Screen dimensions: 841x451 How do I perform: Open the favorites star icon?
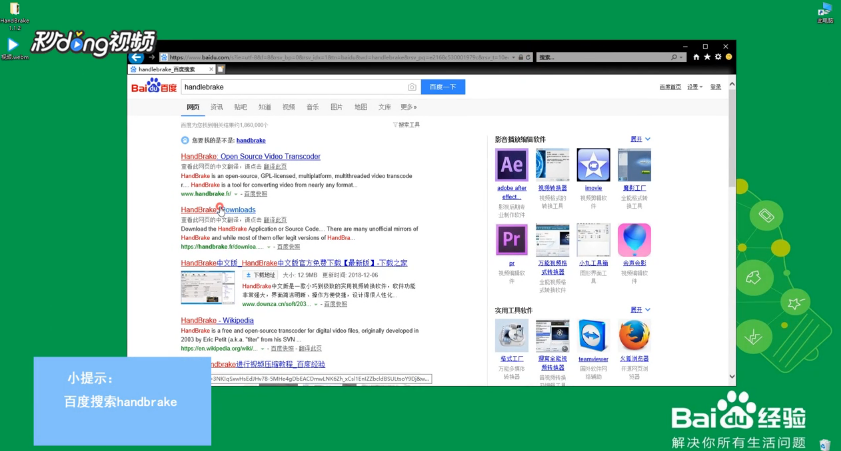pos(707,57)
